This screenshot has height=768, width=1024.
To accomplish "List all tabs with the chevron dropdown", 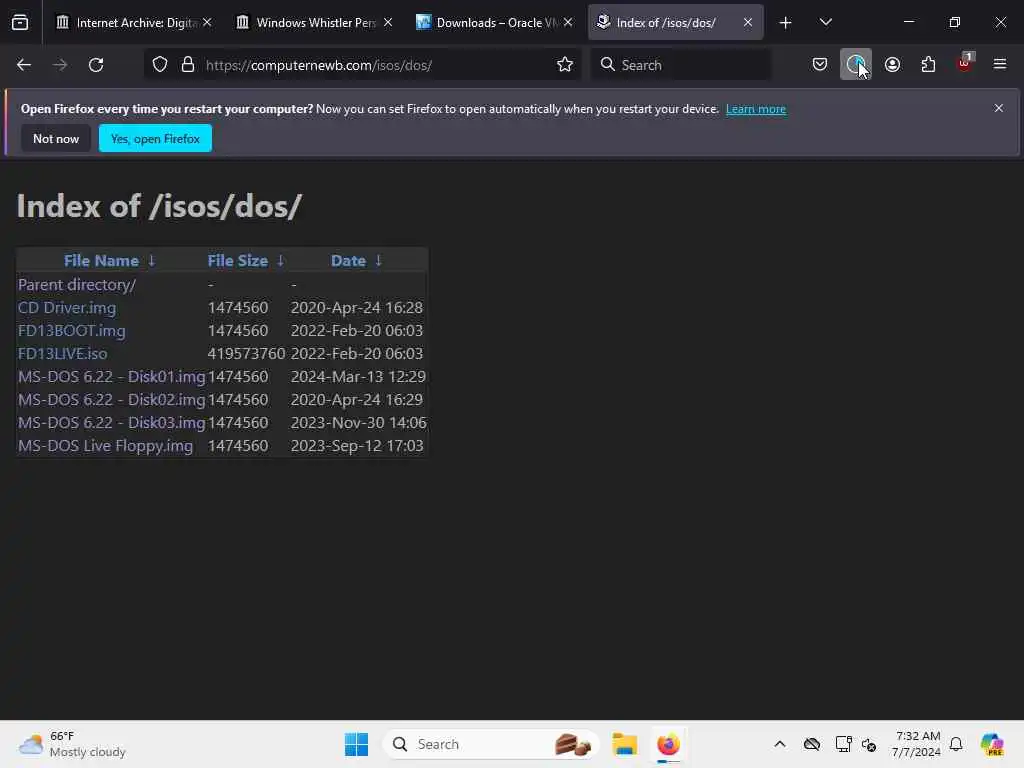I will (825, 23).
